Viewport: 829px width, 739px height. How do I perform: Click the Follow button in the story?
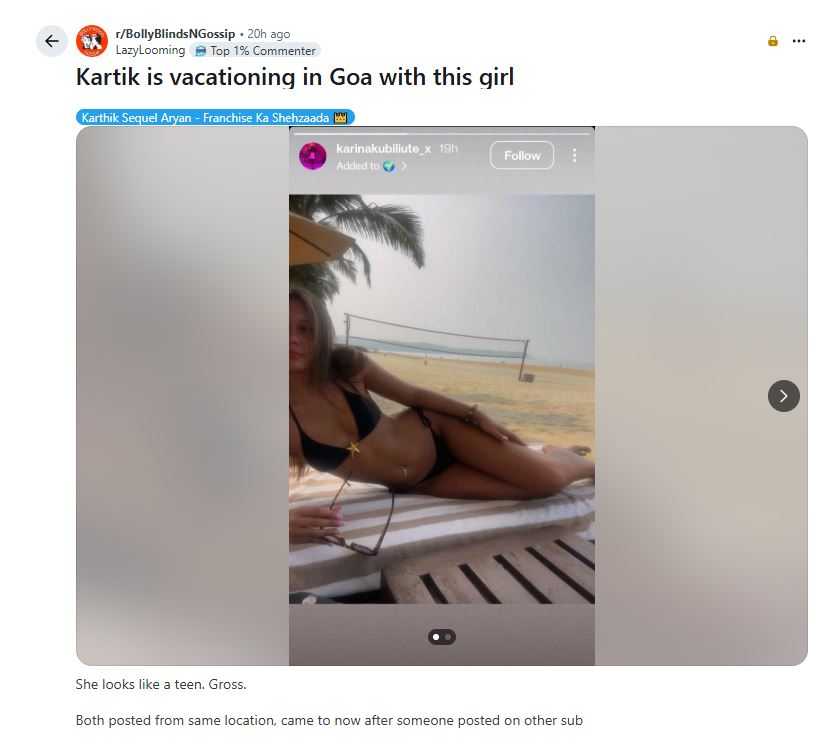pyautogui.click(x=522, y=155)
